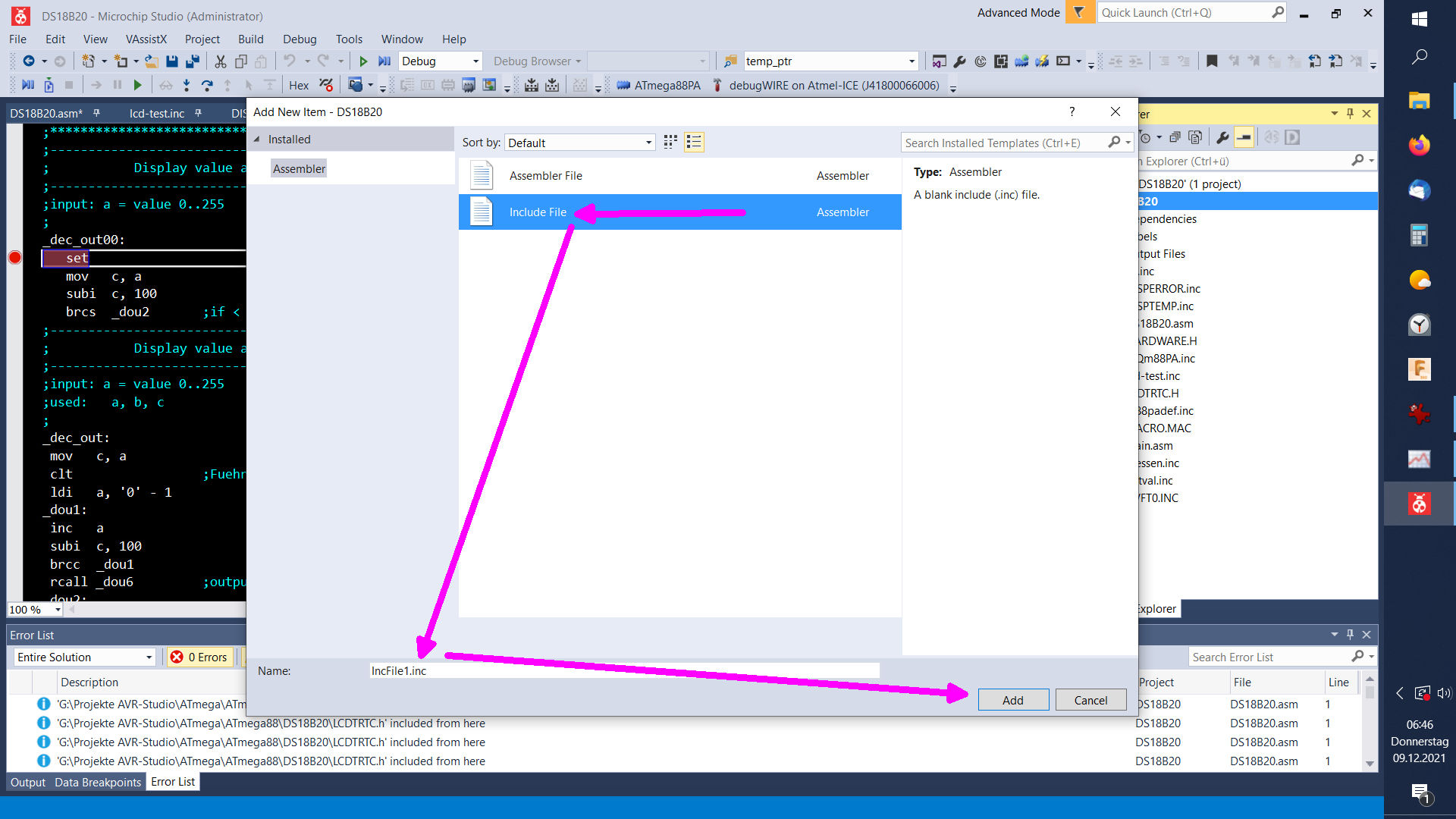Click the Copy toolbar icon

click(241, 61)
